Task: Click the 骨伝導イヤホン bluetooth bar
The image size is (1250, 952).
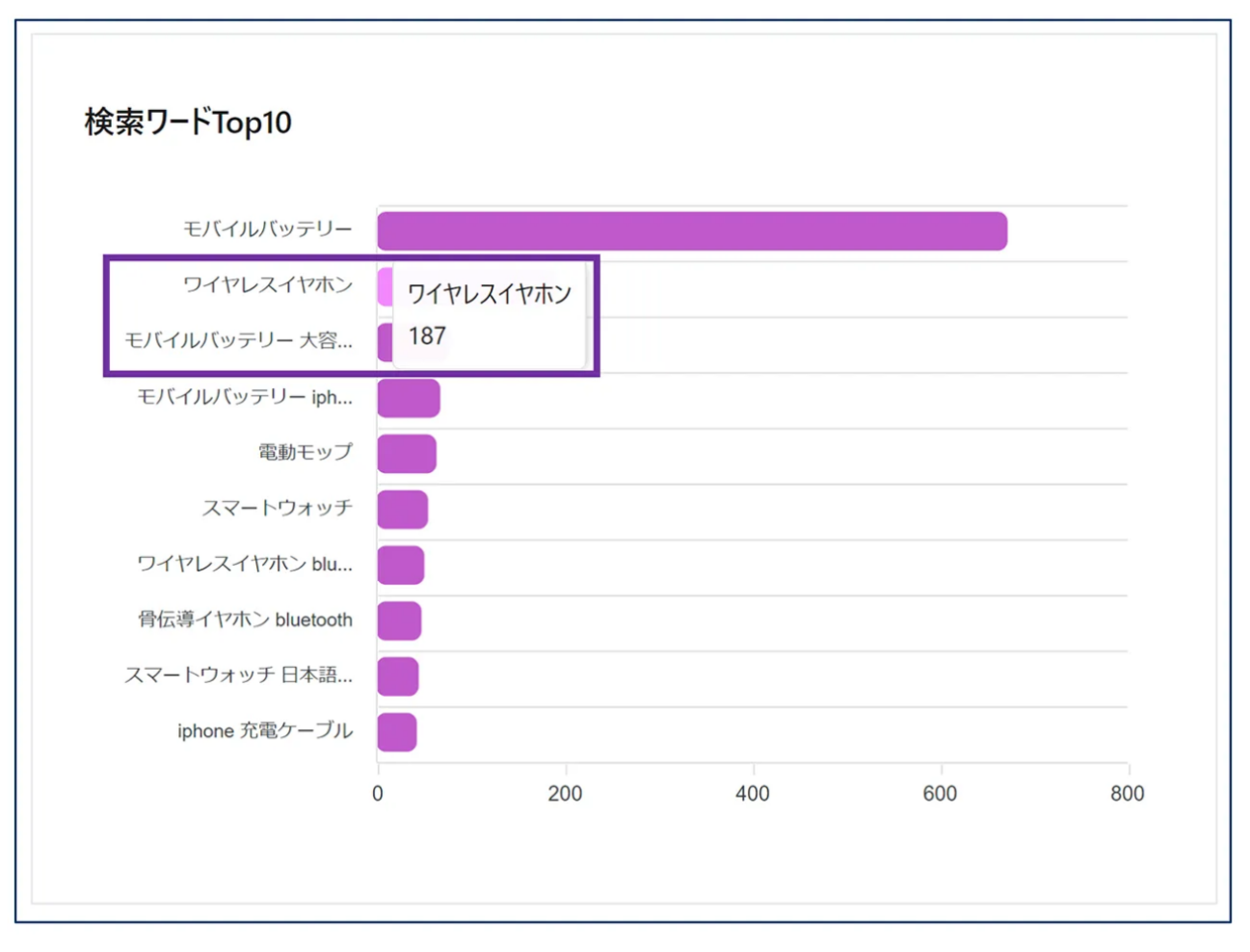Action: coord(399,621)
